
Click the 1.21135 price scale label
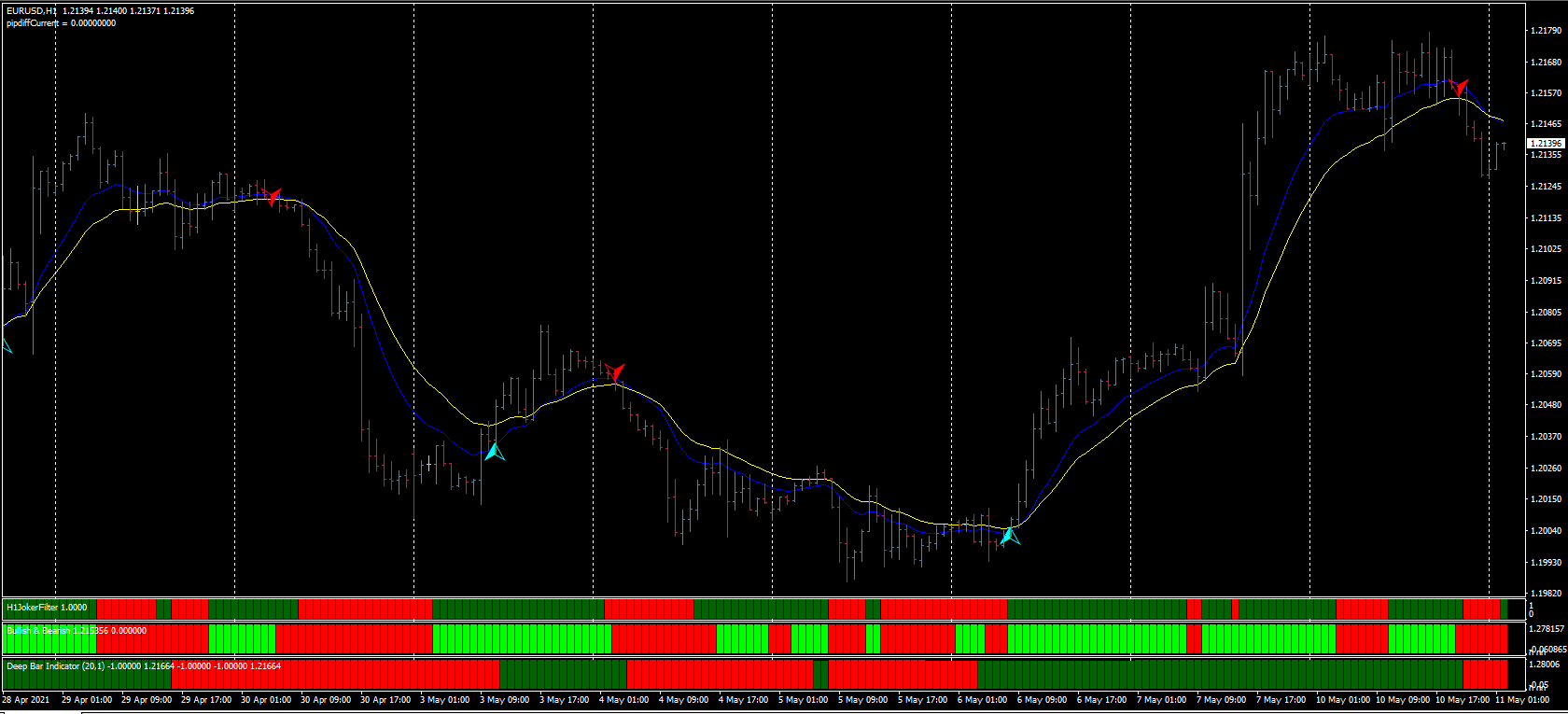point(1547,218)
